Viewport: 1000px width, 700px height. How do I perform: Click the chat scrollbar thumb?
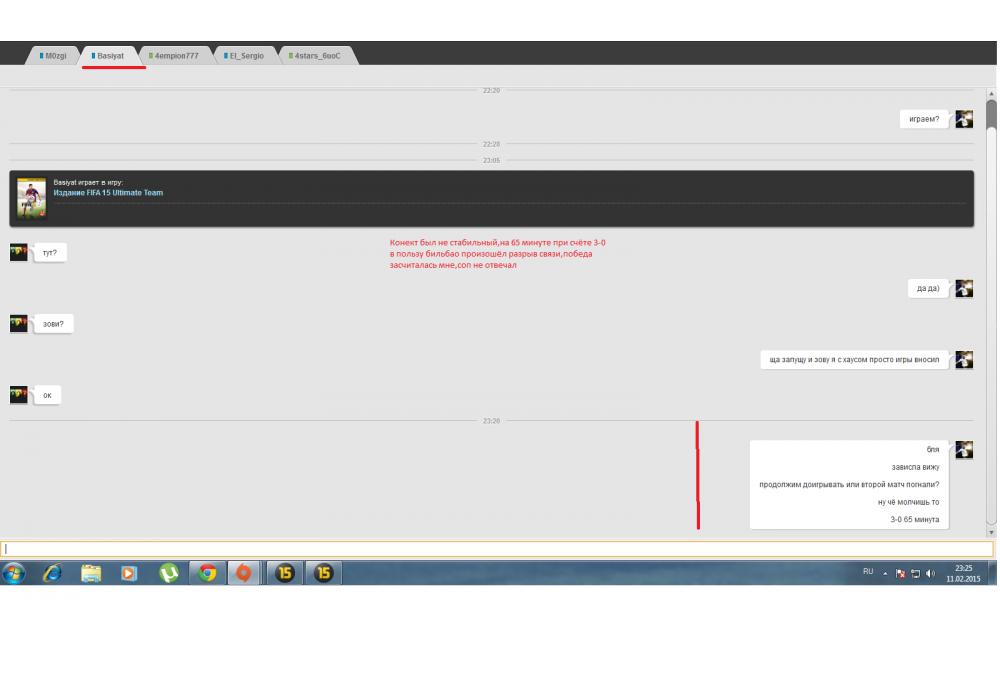[x=991, y=115]
